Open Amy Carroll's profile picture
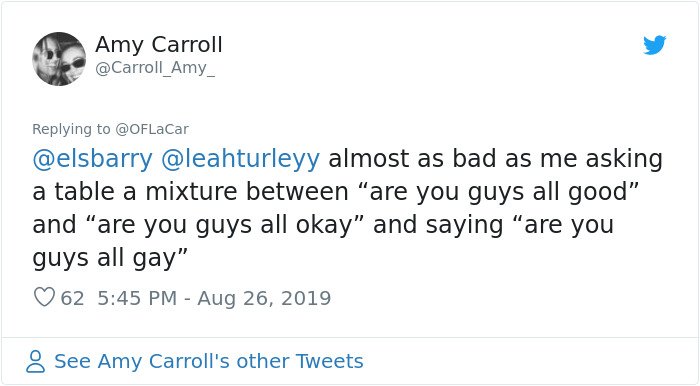The image size is (700, 386). click(x=59, y=59)
